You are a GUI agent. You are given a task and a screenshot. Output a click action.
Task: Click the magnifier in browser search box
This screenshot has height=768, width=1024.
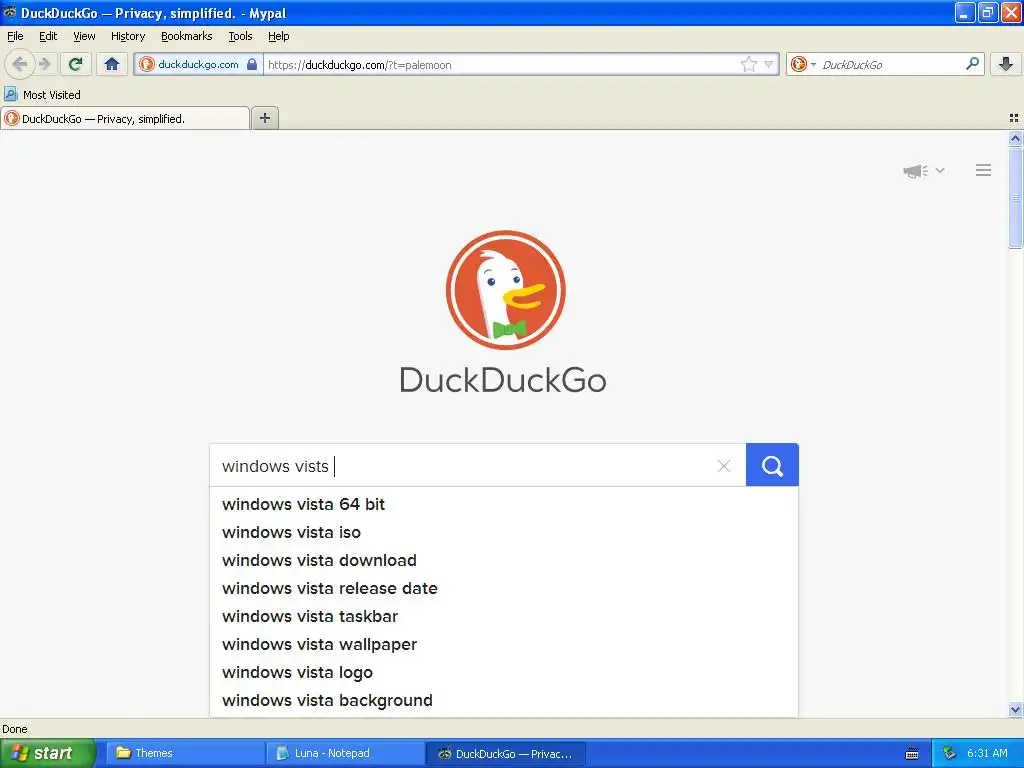coord(972,64)
